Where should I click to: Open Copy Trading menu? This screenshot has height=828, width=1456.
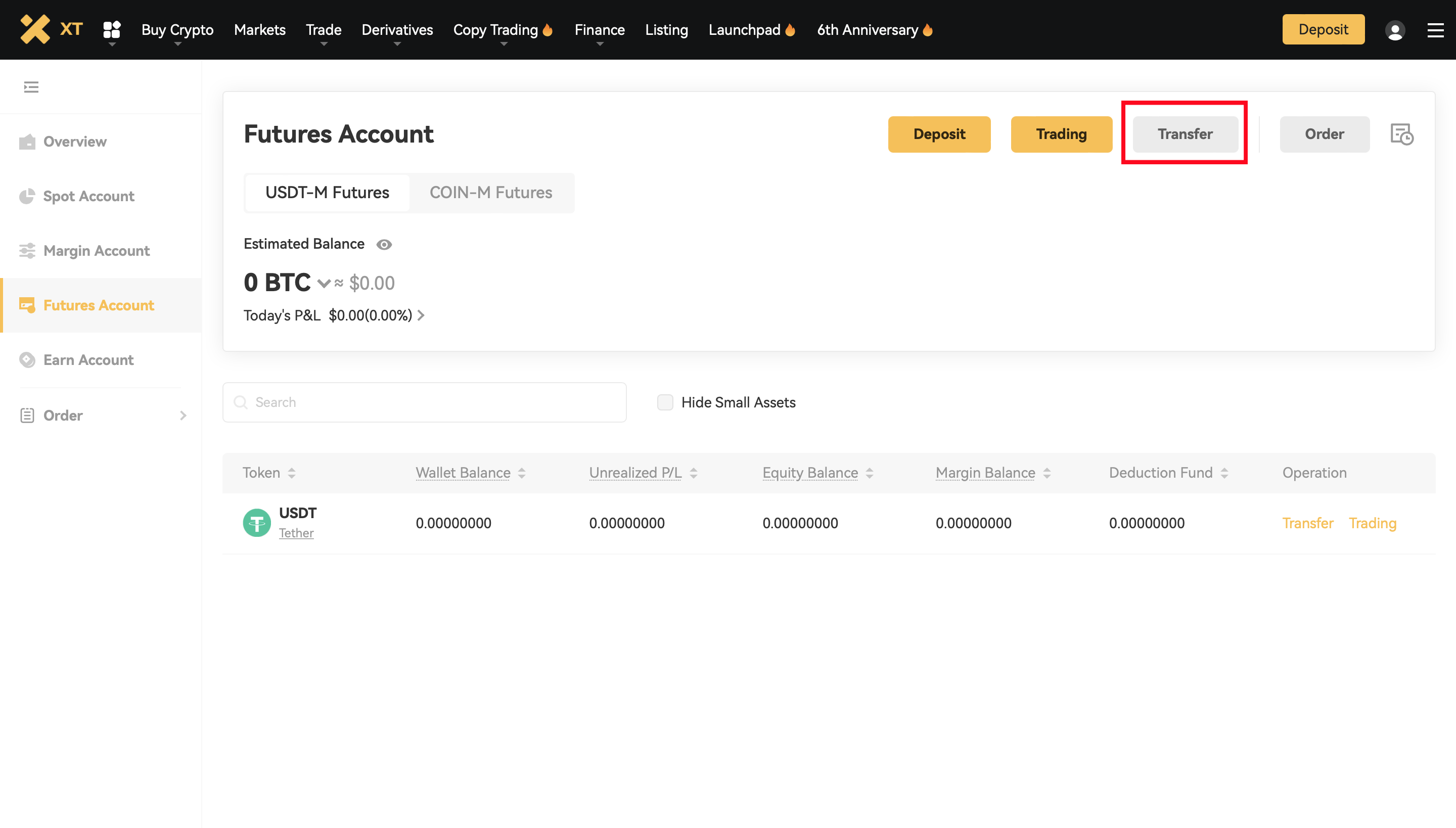click(495, 29)
